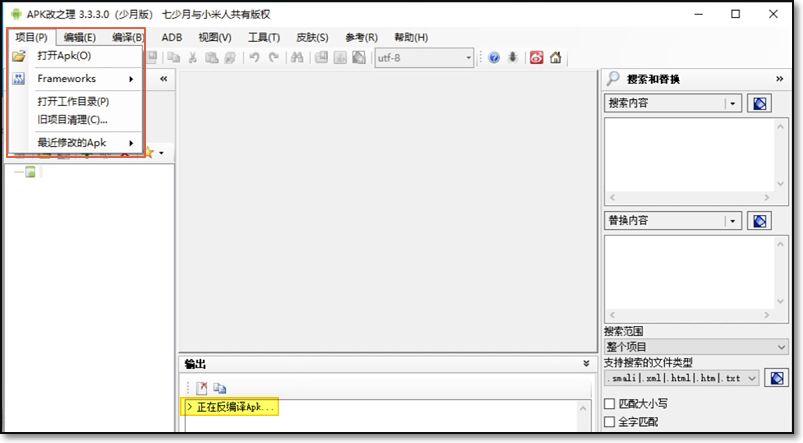803x443 pixels.
Task: Click search content horizontal scroll-right arrow
Action: click(767, 197)
